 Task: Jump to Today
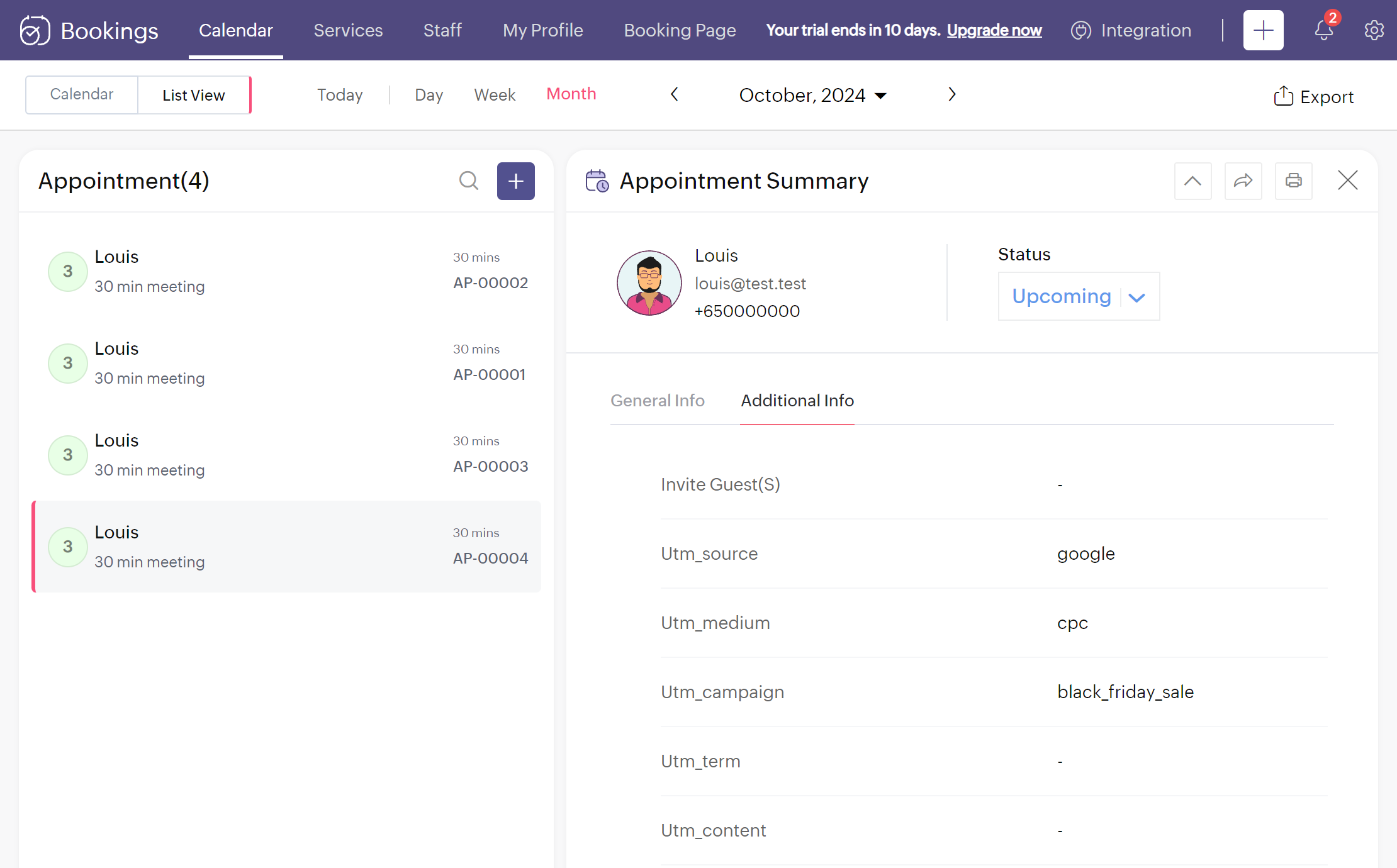coord(340,94)
